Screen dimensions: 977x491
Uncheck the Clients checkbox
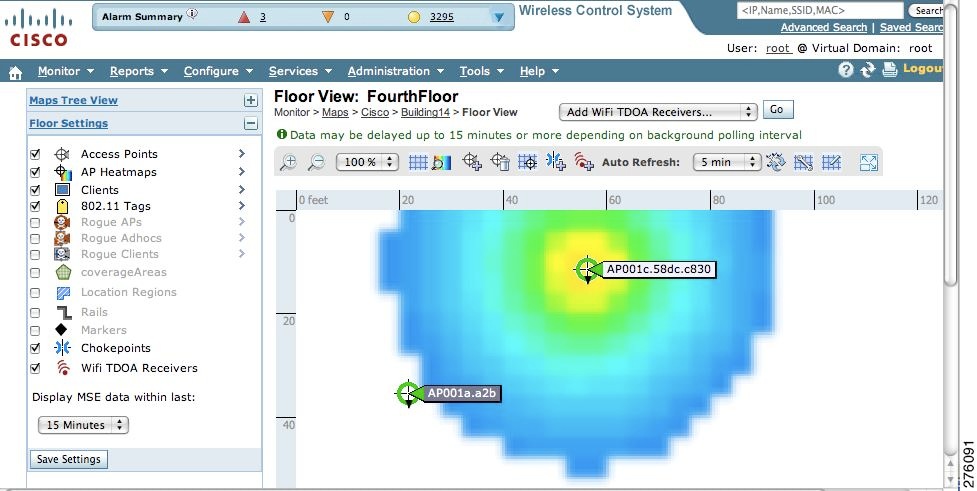(x=35, y=190)
